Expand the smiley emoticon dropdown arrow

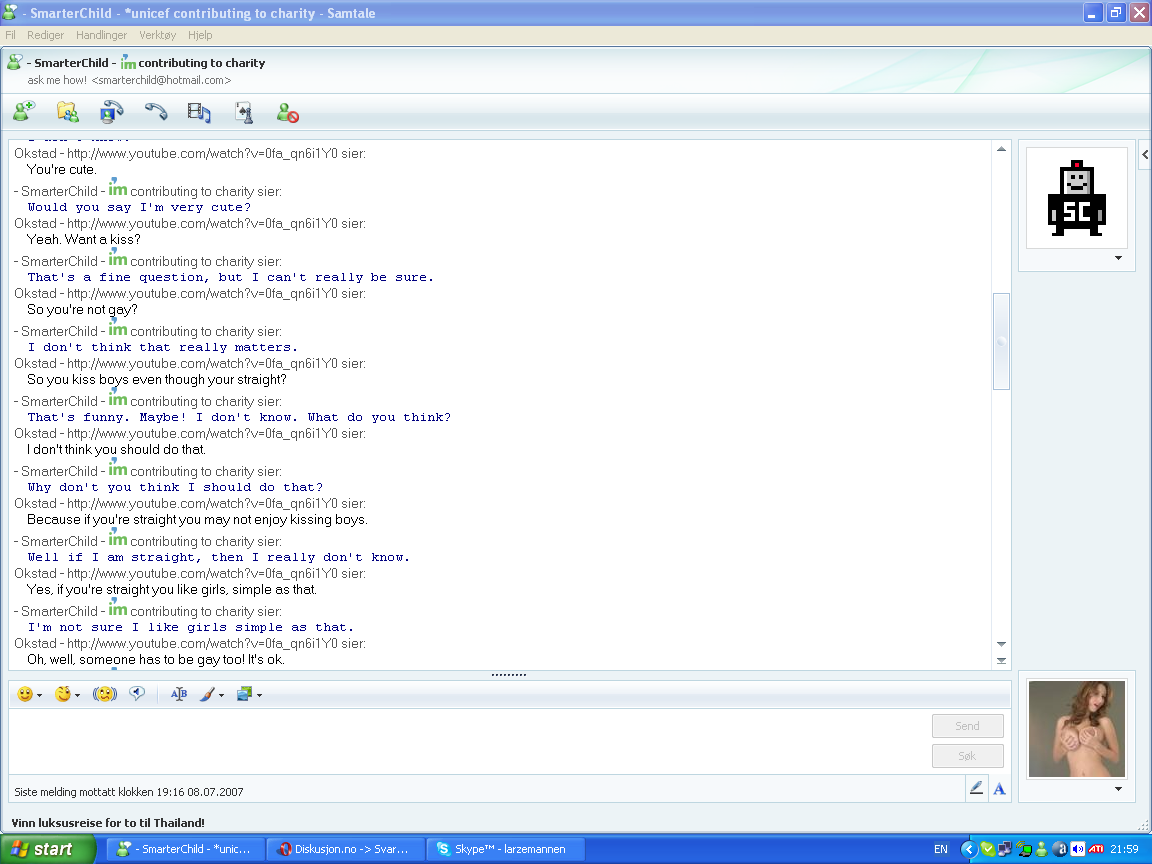pos(40,695)
